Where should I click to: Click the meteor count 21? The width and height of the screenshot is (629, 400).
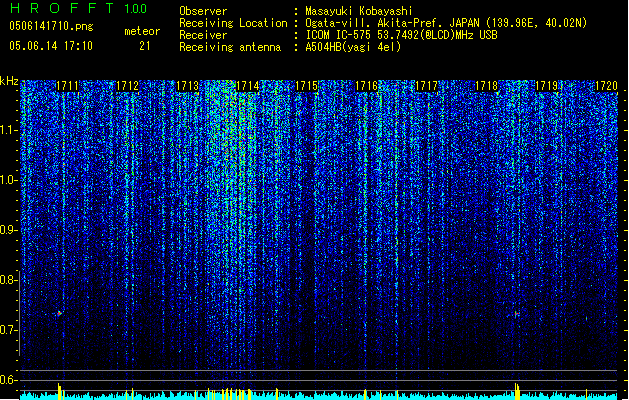pyautogui.click(x=145, y=46)
